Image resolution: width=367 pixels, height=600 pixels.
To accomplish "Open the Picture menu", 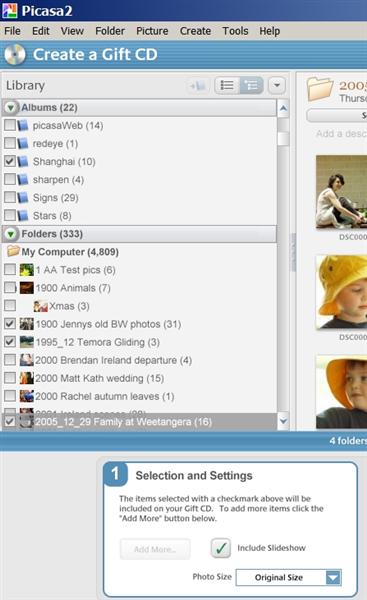I will coord(152,31).
